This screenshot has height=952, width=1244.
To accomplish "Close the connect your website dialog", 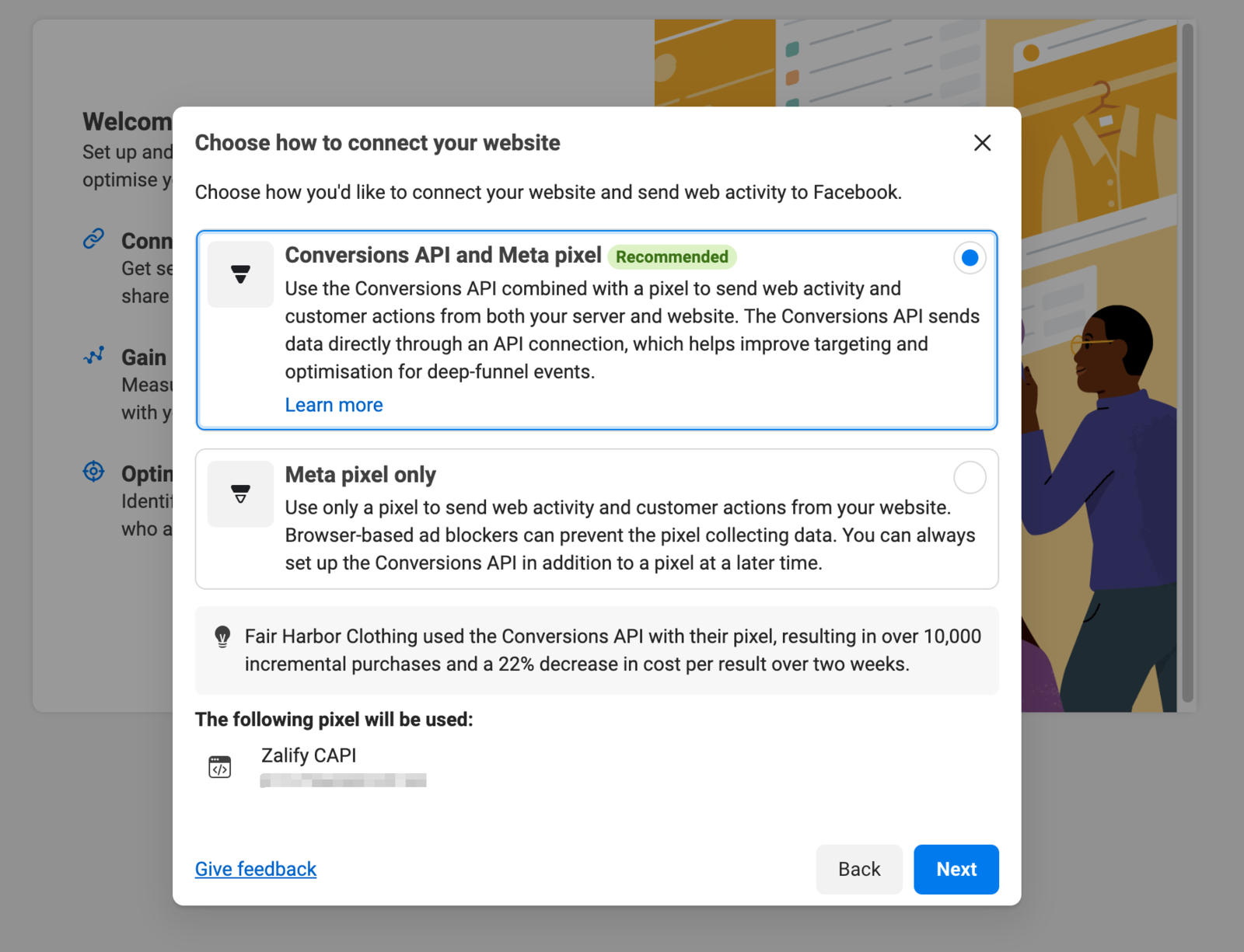I will point(982,143).
